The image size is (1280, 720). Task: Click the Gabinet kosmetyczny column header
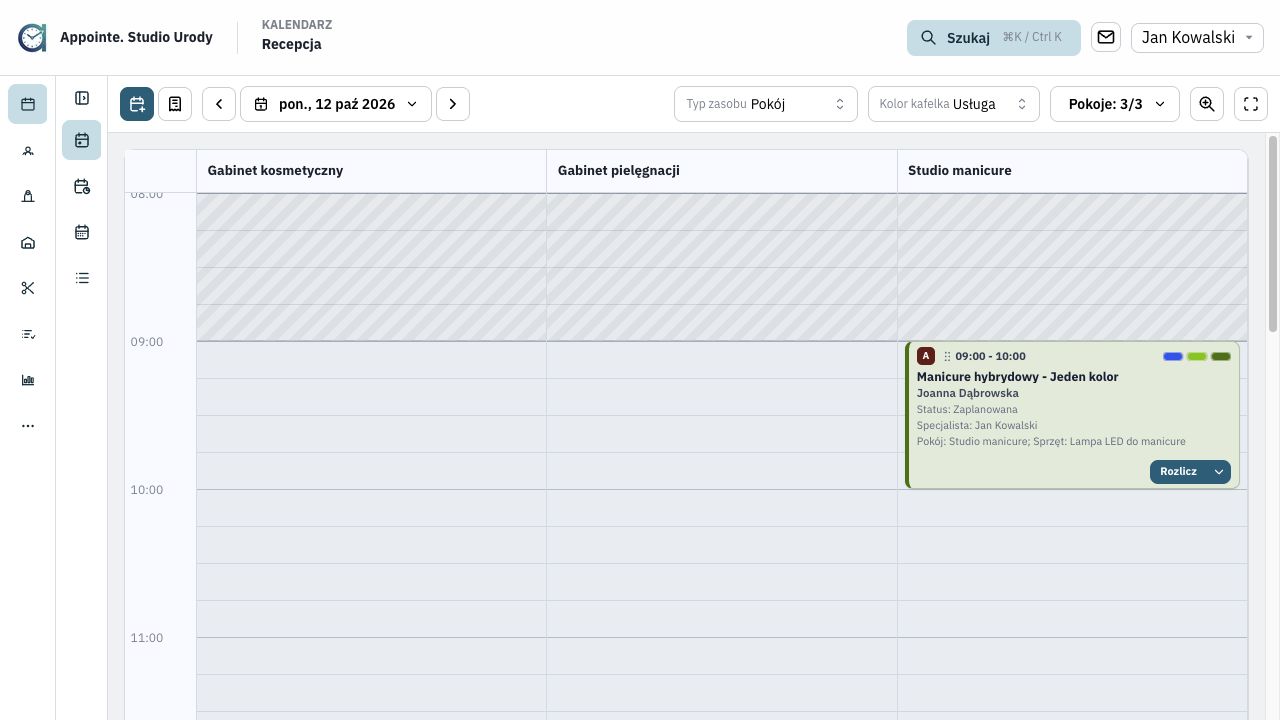pyautogui.click(x=371, y=171)
